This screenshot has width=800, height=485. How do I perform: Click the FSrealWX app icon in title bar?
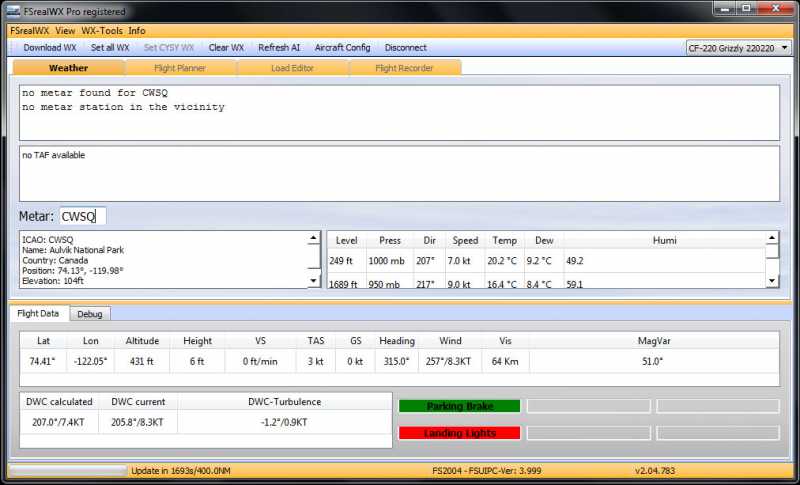point(14,11)
